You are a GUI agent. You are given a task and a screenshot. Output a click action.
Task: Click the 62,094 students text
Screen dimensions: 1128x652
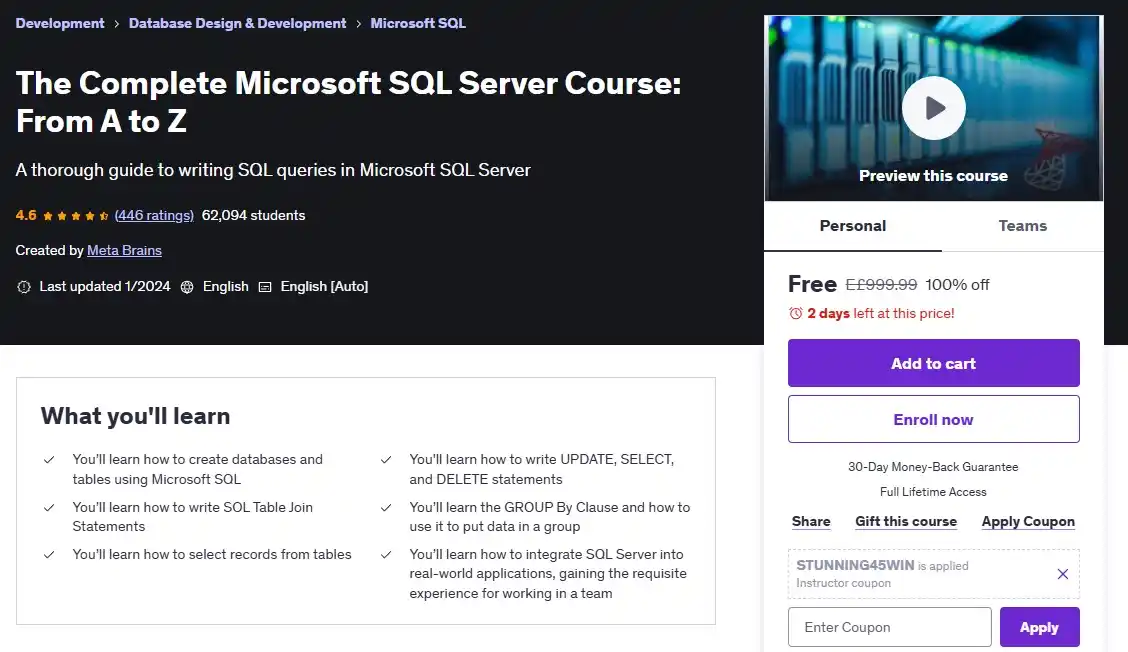pos(253,215)
